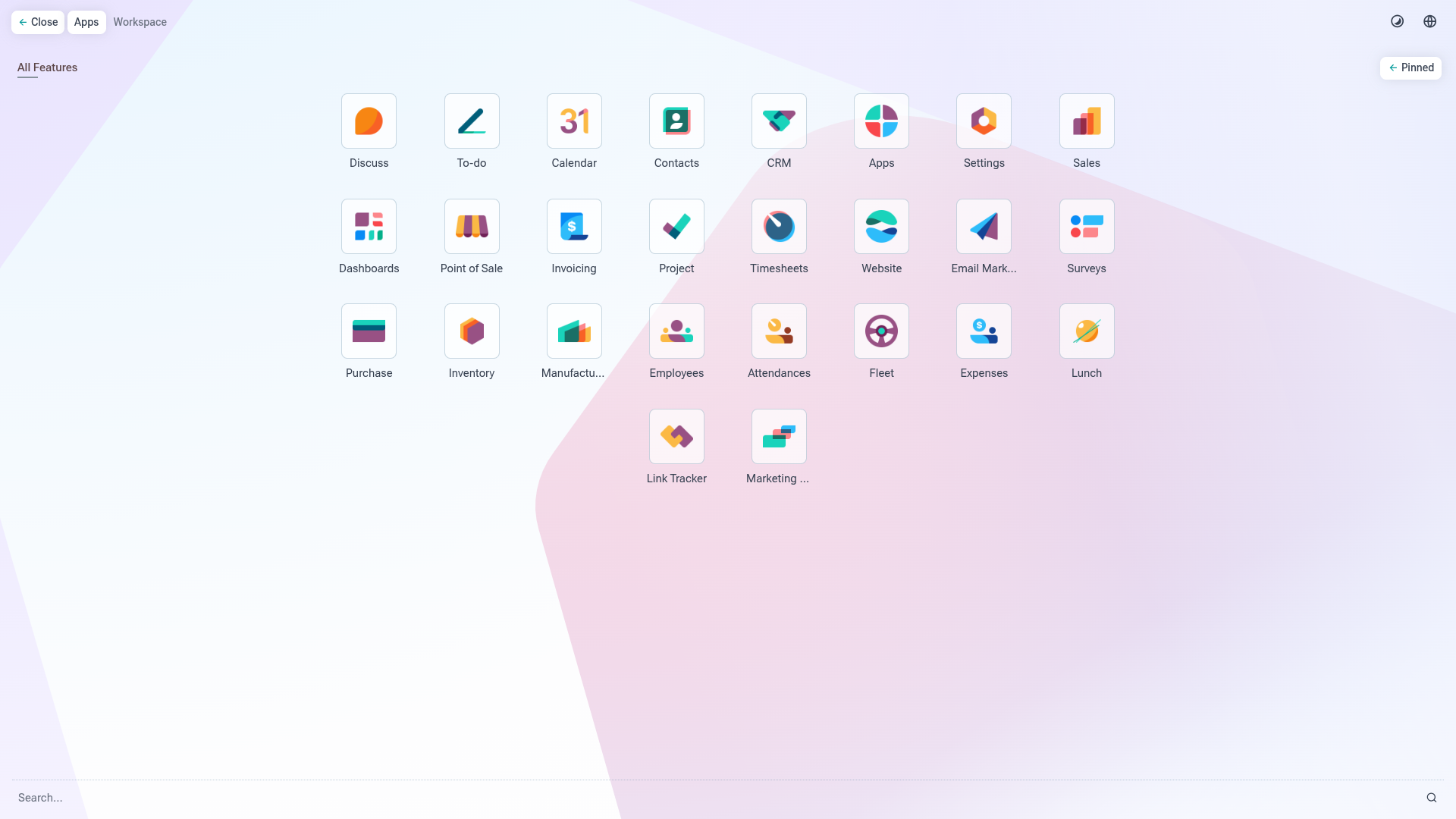Click the Close button

click(38, 22)
